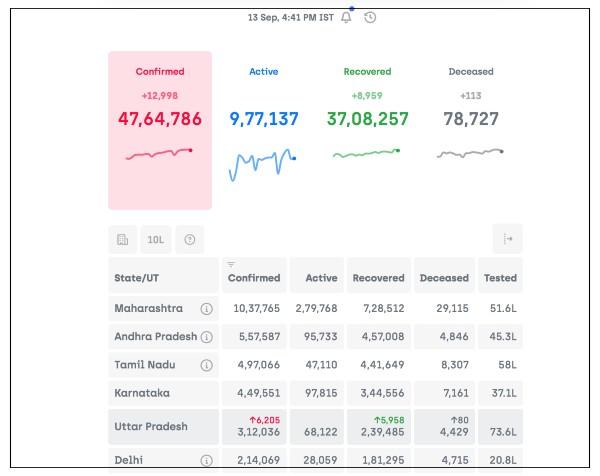
Task: Click the Tamil Nadu info icon
Action: (206, 366)
